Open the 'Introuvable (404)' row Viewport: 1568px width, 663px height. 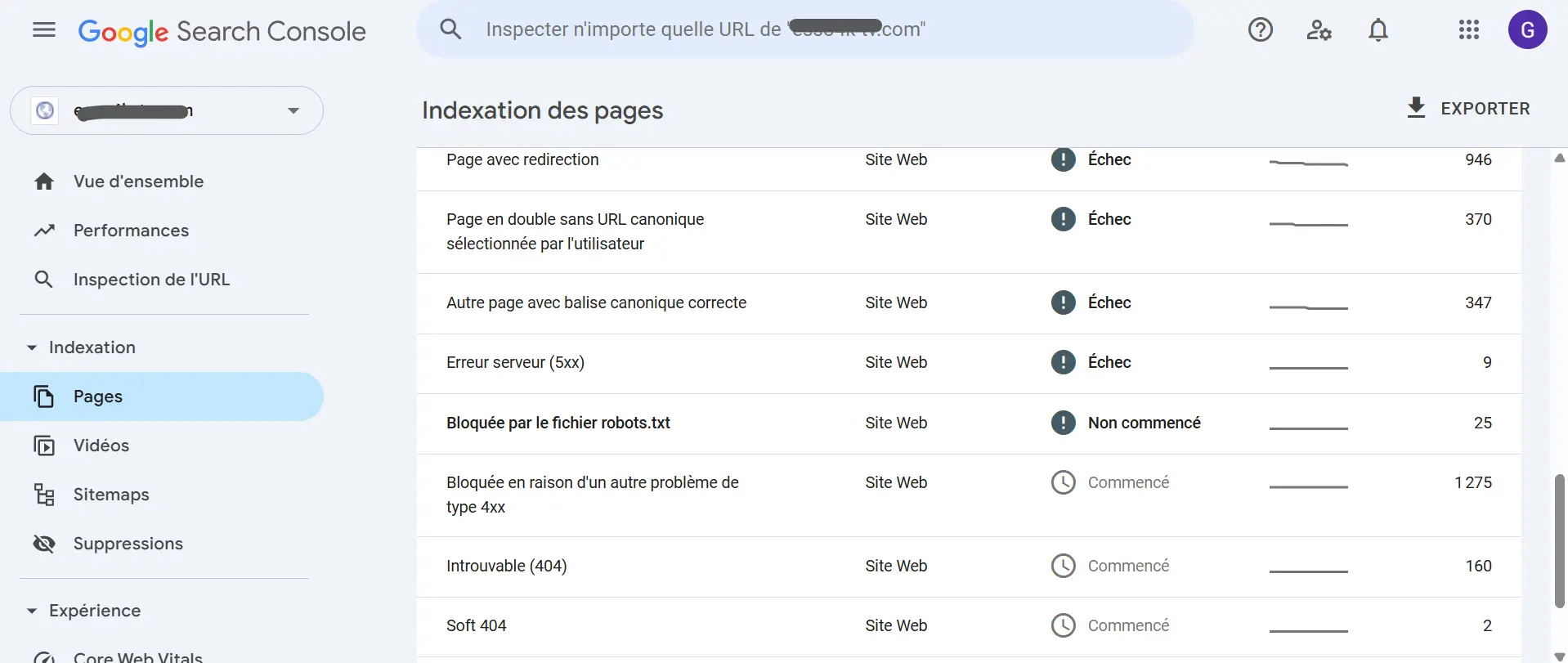(506, 566)
